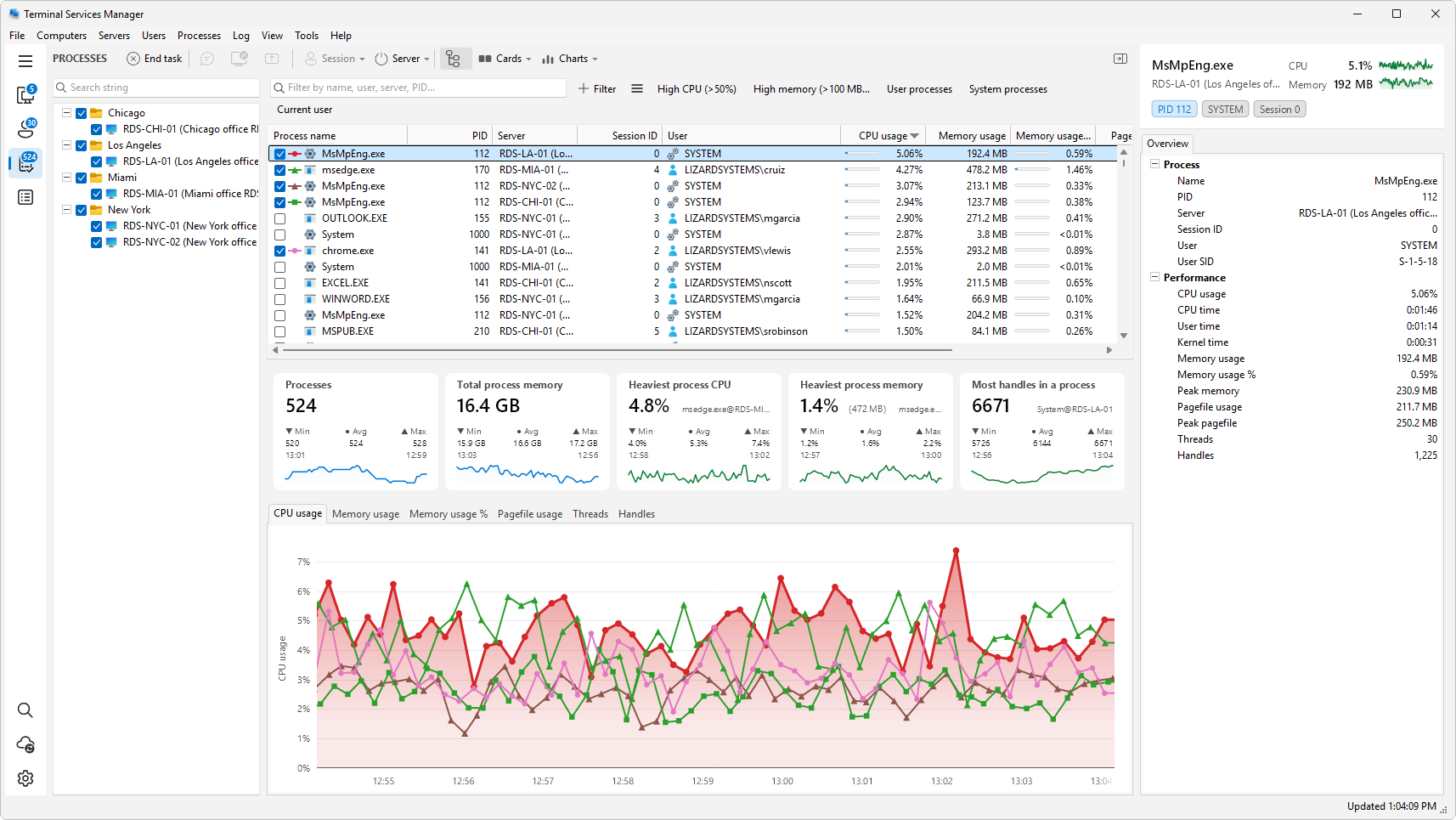The height and width of the screenshot is (820, 1456).
Task: Open the cloud settings sidebar icon
Action: click(x=25, y=744)
